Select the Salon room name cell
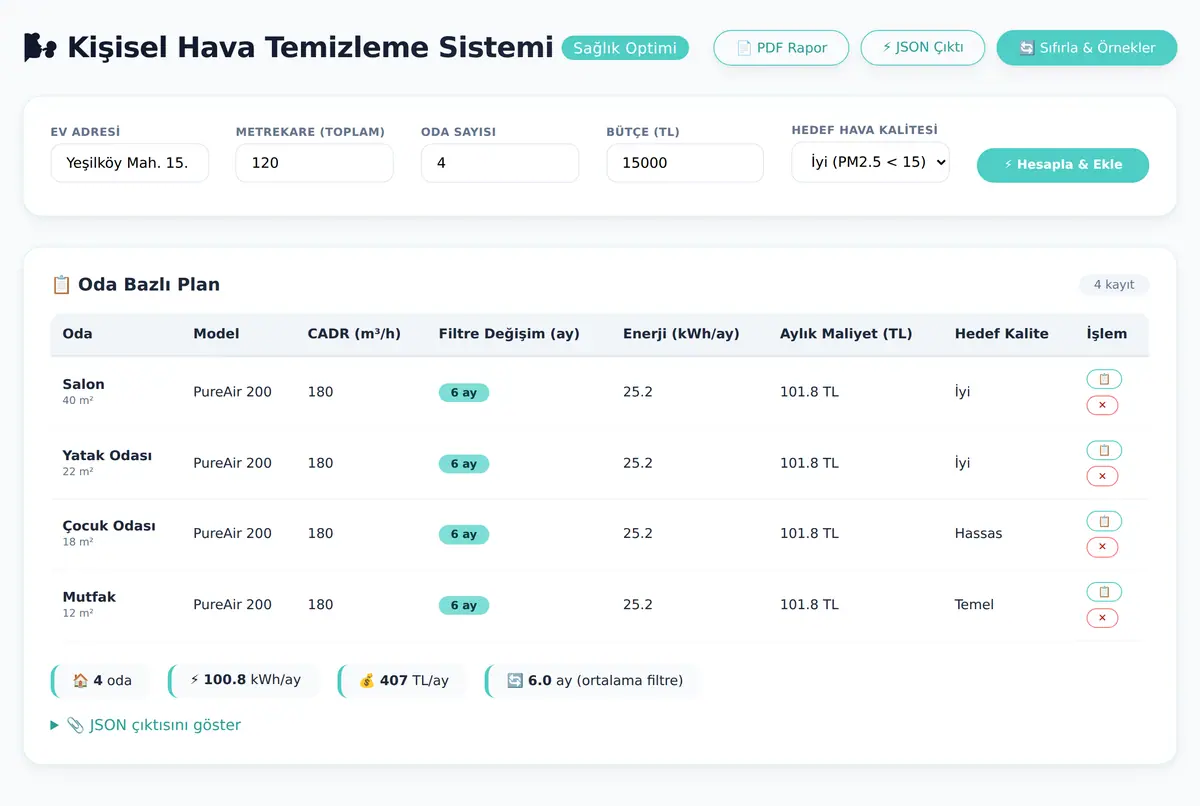This screenshot has width=1200, height=806. (83, 384)
